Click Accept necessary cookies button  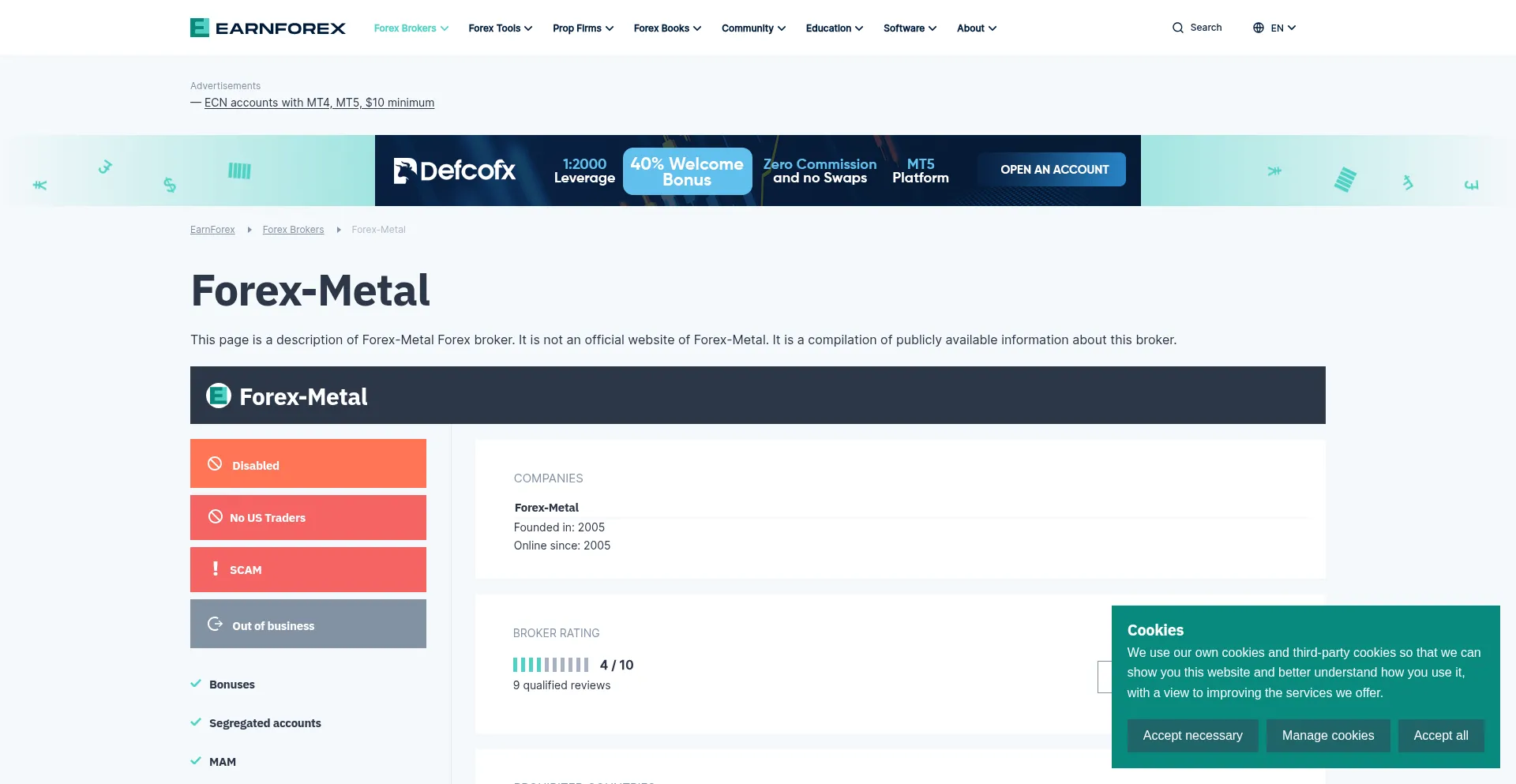[x=1192, y=735]
